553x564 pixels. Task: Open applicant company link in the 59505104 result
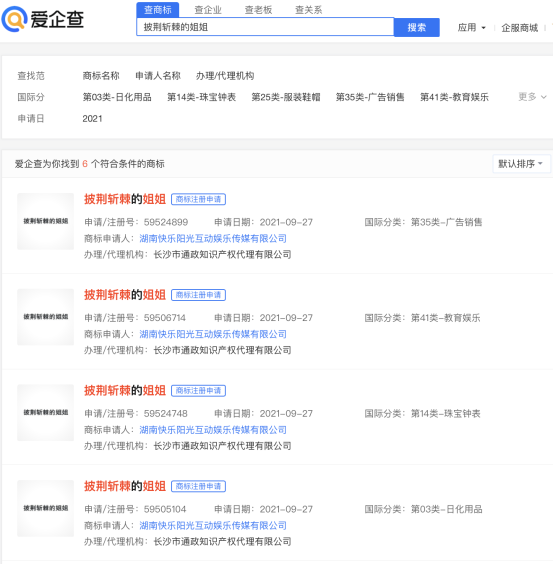point(213,525)
